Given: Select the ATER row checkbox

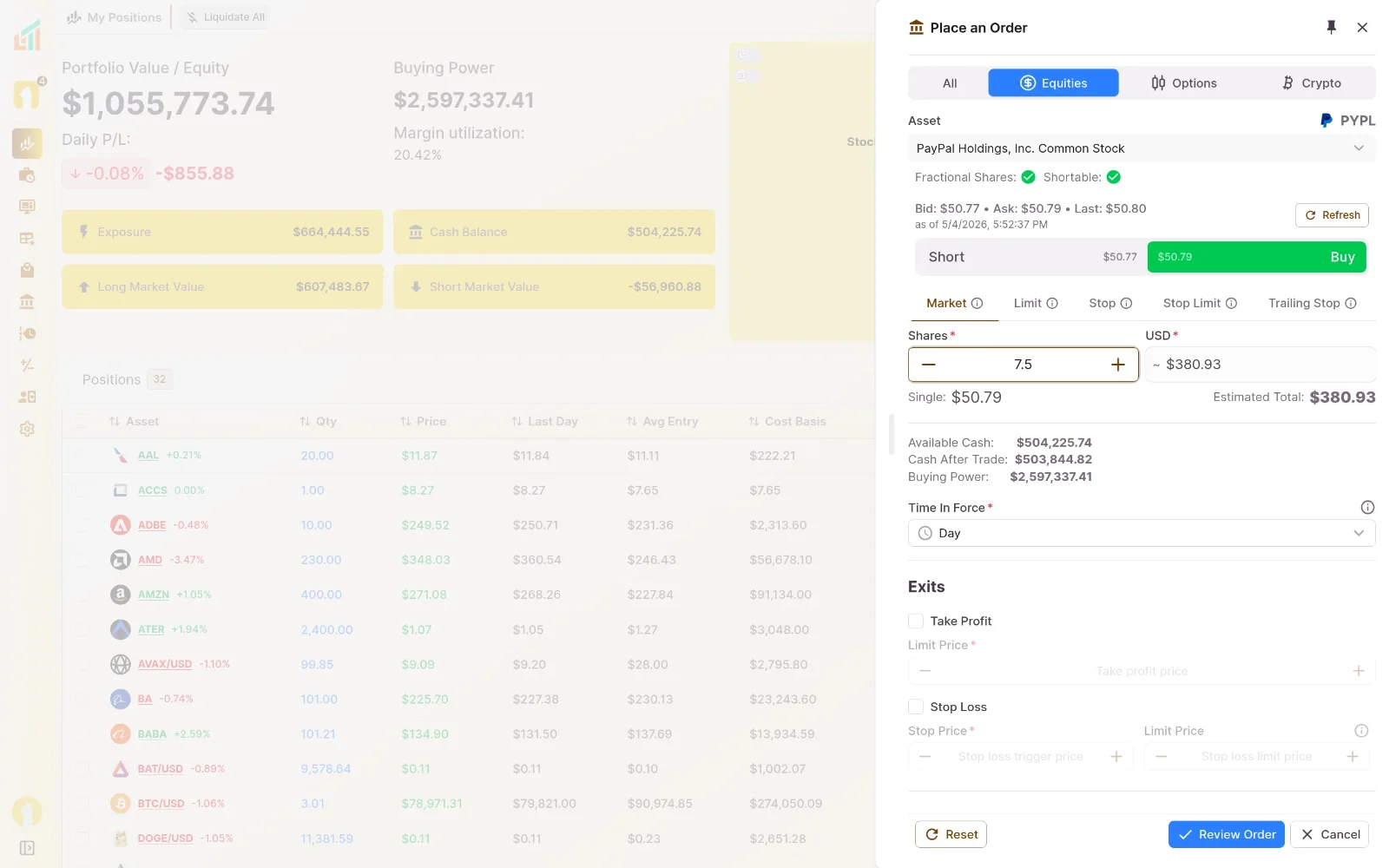Looking at the screenshot, I should tap(82, 629).
